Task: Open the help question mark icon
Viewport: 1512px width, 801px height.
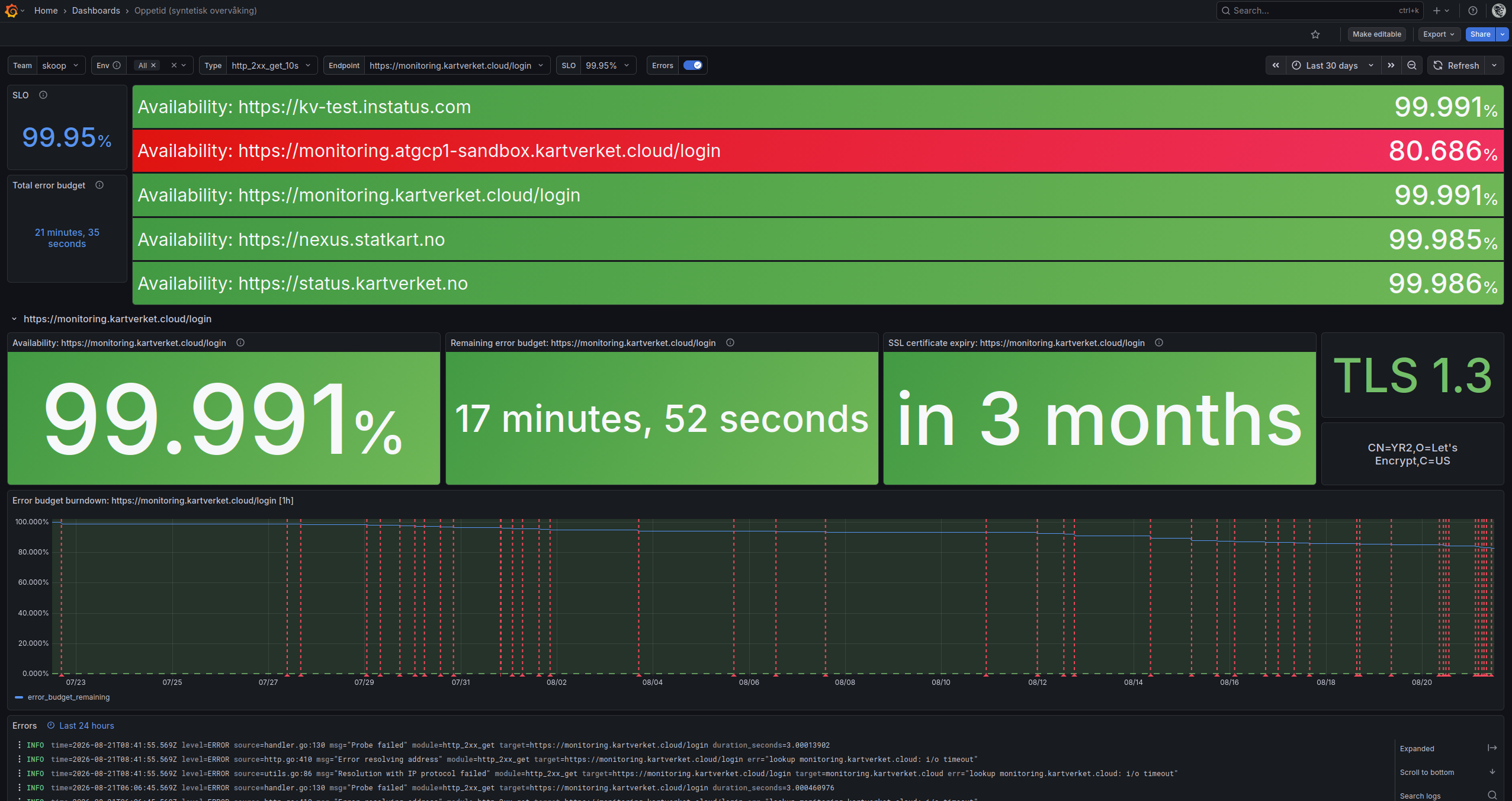Action: coord(1473,11)
